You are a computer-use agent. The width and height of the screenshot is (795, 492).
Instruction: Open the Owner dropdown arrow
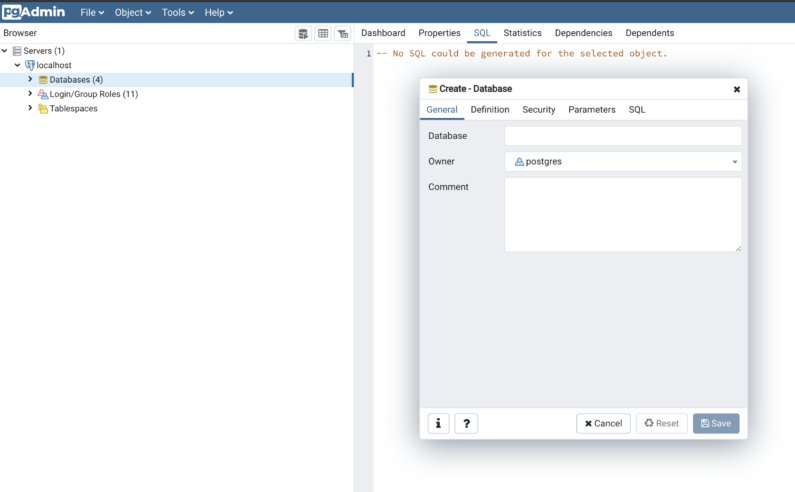(x=735, y=162)
